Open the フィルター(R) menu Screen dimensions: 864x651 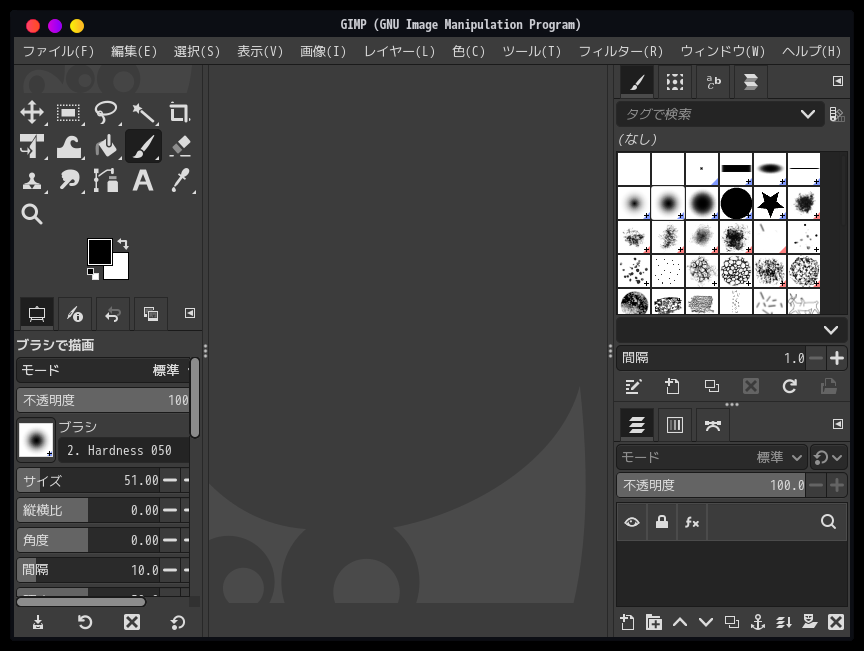click(x=620, y=51)
